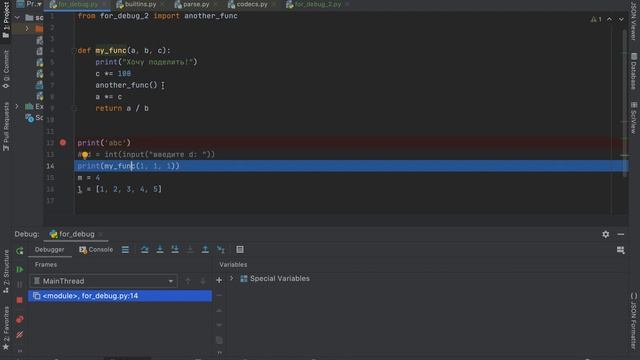Step over the current line

coord(144,249)
